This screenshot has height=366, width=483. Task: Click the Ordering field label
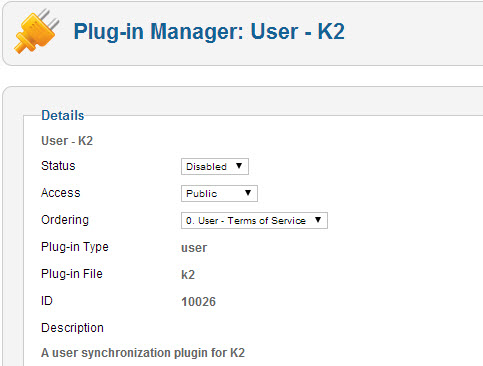click(x=65, y=220)
